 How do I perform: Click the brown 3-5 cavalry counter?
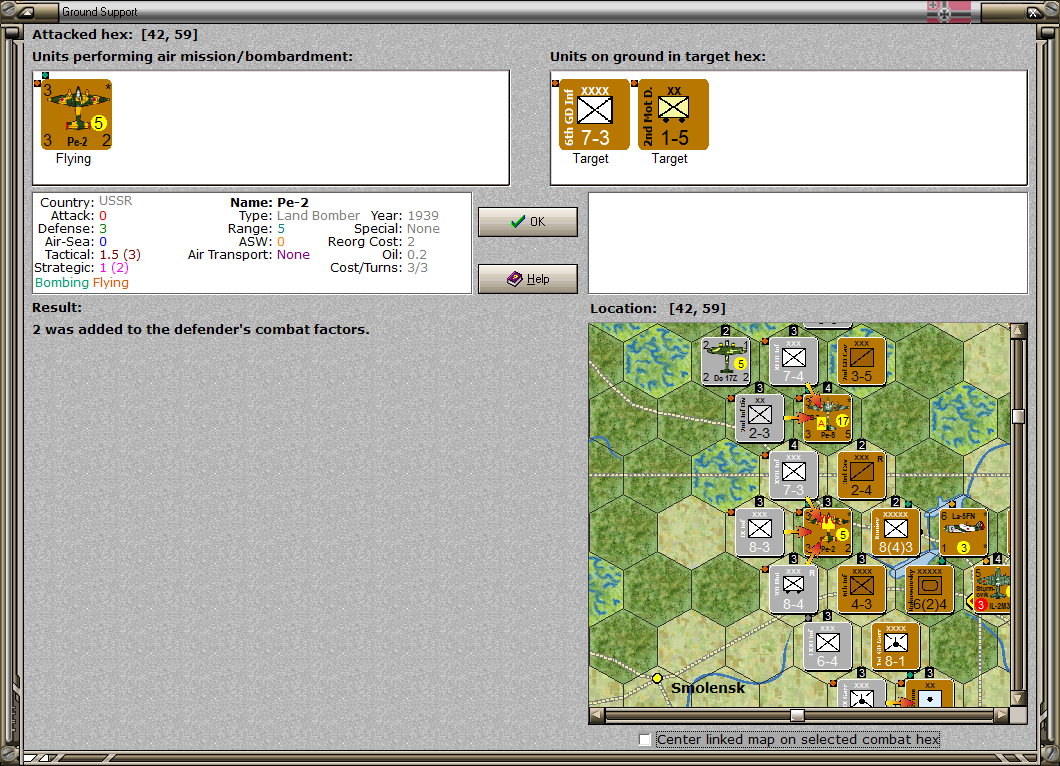pos(861,360)
